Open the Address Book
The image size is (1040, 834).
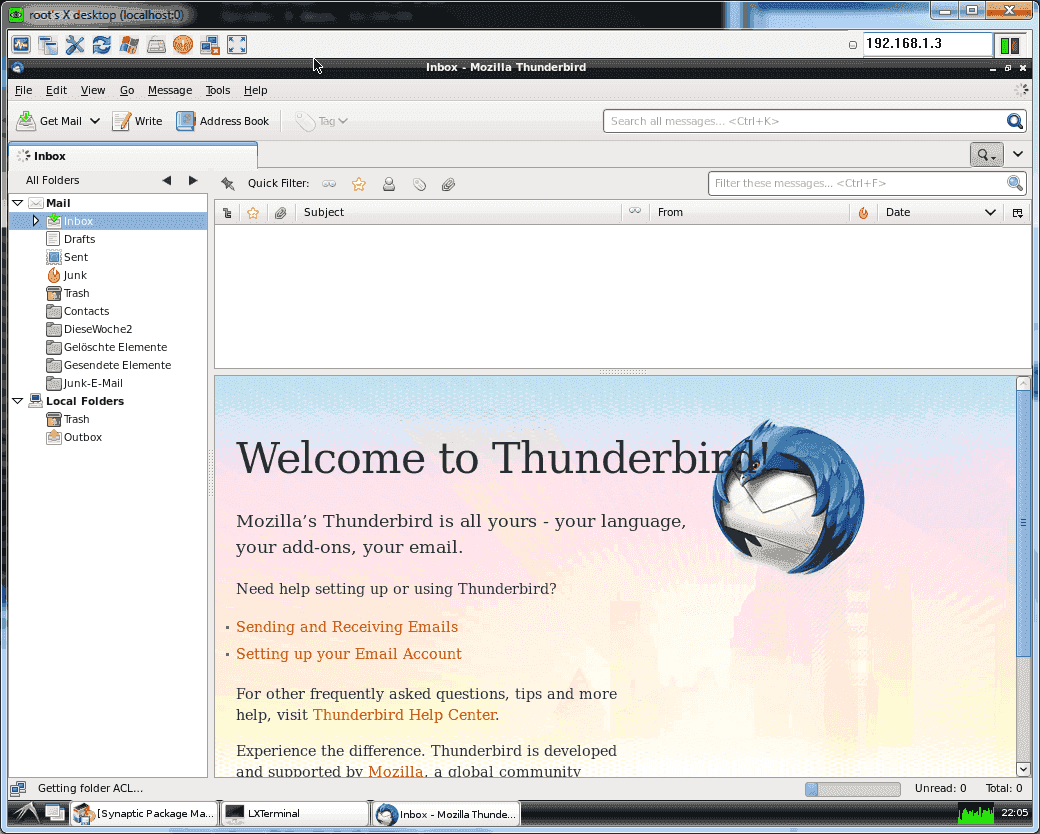tap(223, 121)
